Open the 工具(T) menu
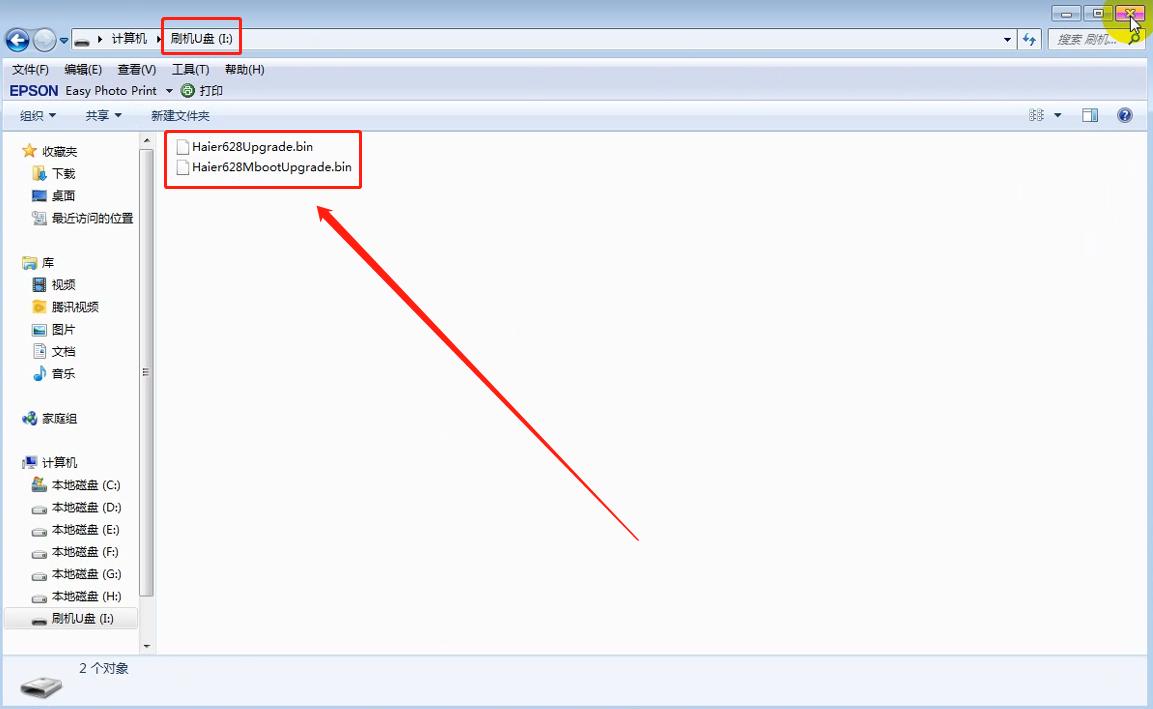1153x709 pixels. (x=190, y=69)
